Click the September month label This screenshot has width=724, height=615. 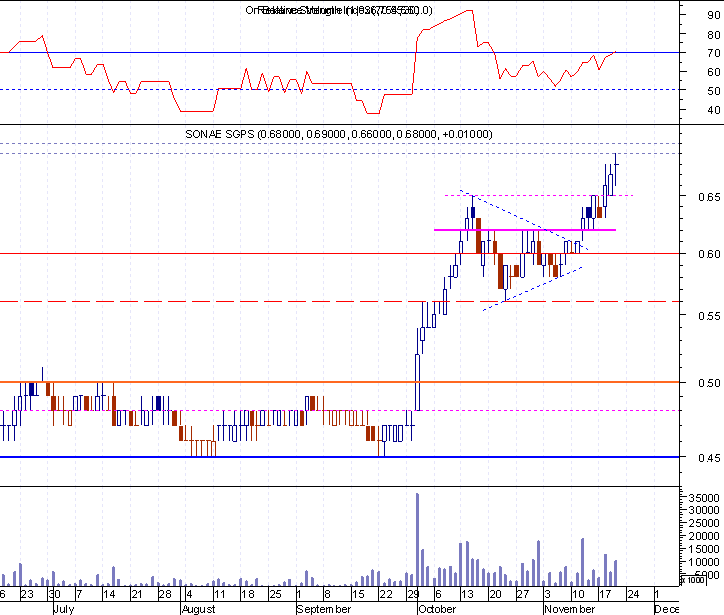point(324,609)
